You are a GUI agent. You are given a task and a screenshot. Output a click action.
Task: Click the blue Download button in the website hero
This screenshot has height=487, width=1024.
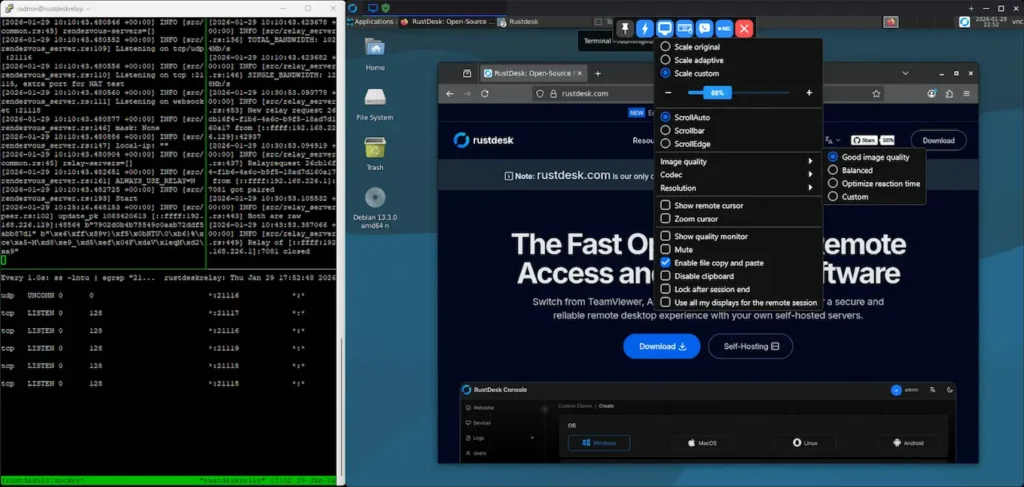662,346
